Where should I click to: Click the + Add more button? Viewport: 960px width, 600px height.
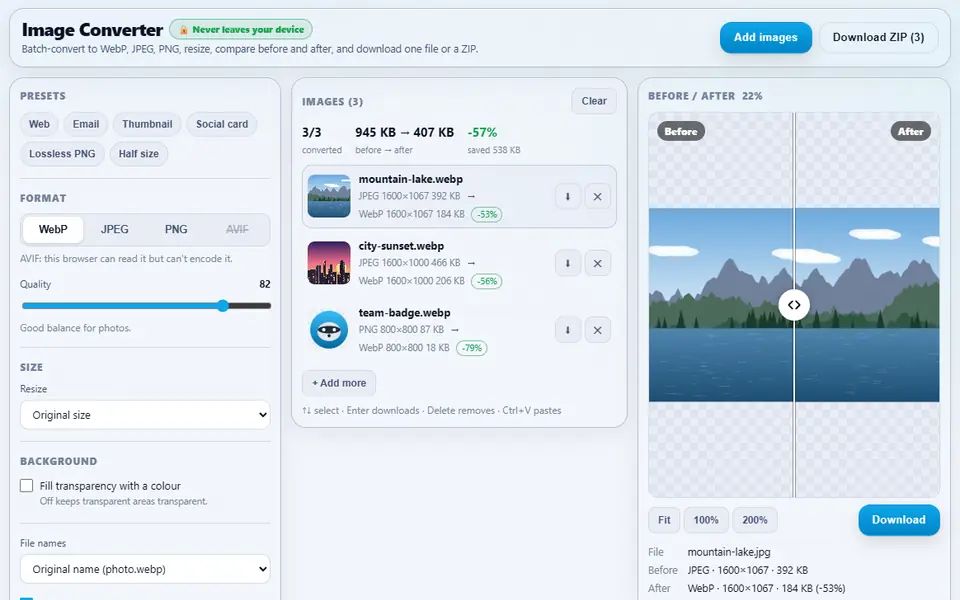[339, 383]
